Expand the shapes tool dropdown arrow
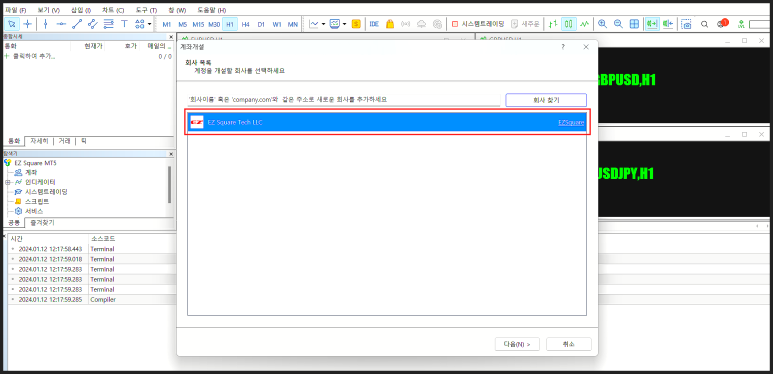Viewport: 773px width, 374px height. click(x=149, y=24)
